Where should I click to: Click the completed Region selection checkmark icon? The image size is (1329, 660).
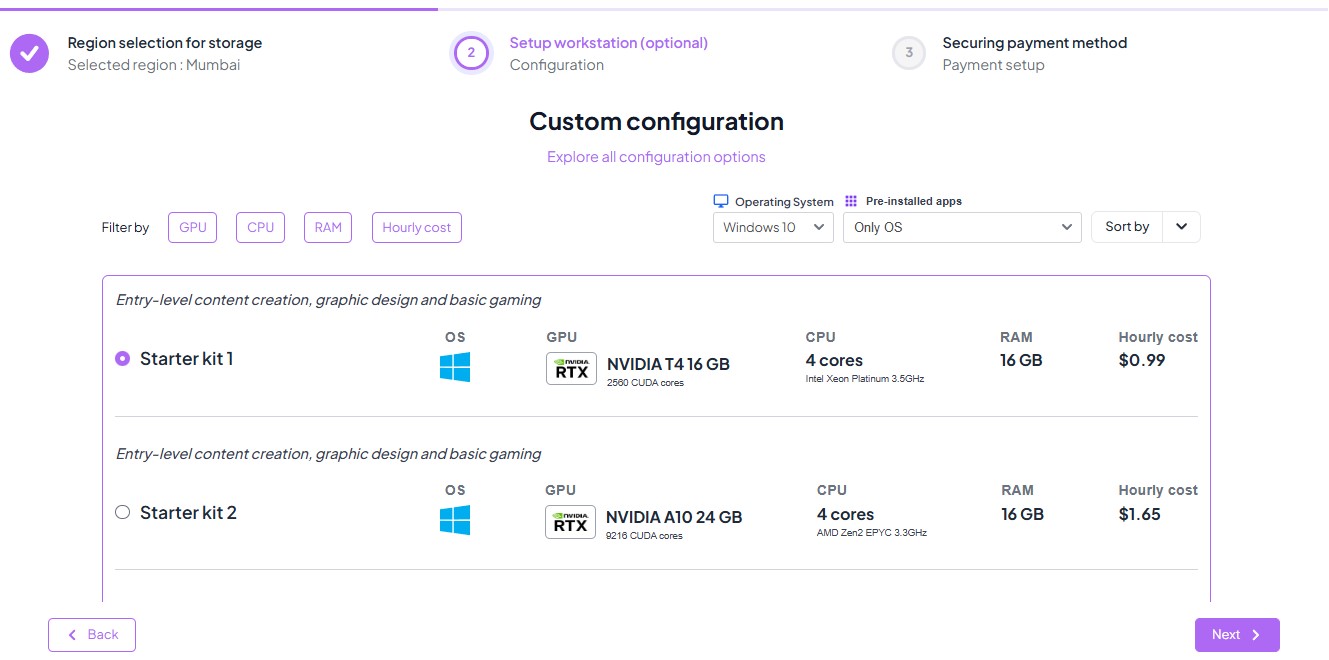tap(29, 53)
